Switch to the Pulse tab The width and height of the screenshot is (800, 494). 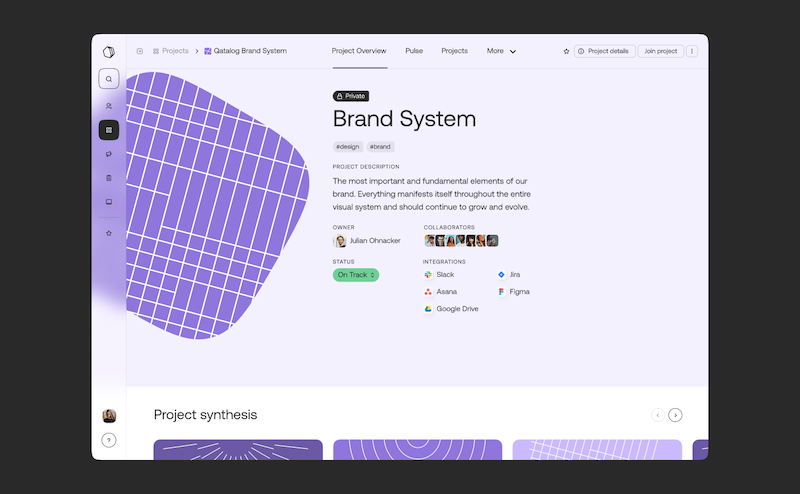click(x=414, y=51)
